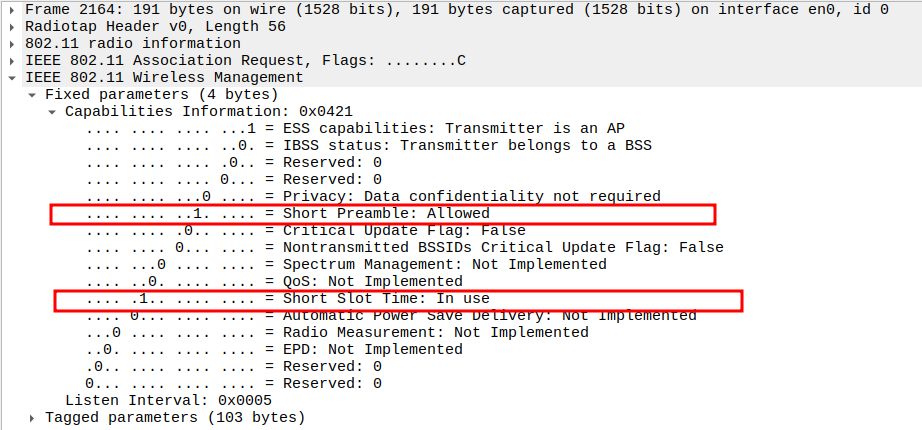The image size is (922, 430).
Task: Select Listen Interval: 0x0005 field
Action: [168, 400]
